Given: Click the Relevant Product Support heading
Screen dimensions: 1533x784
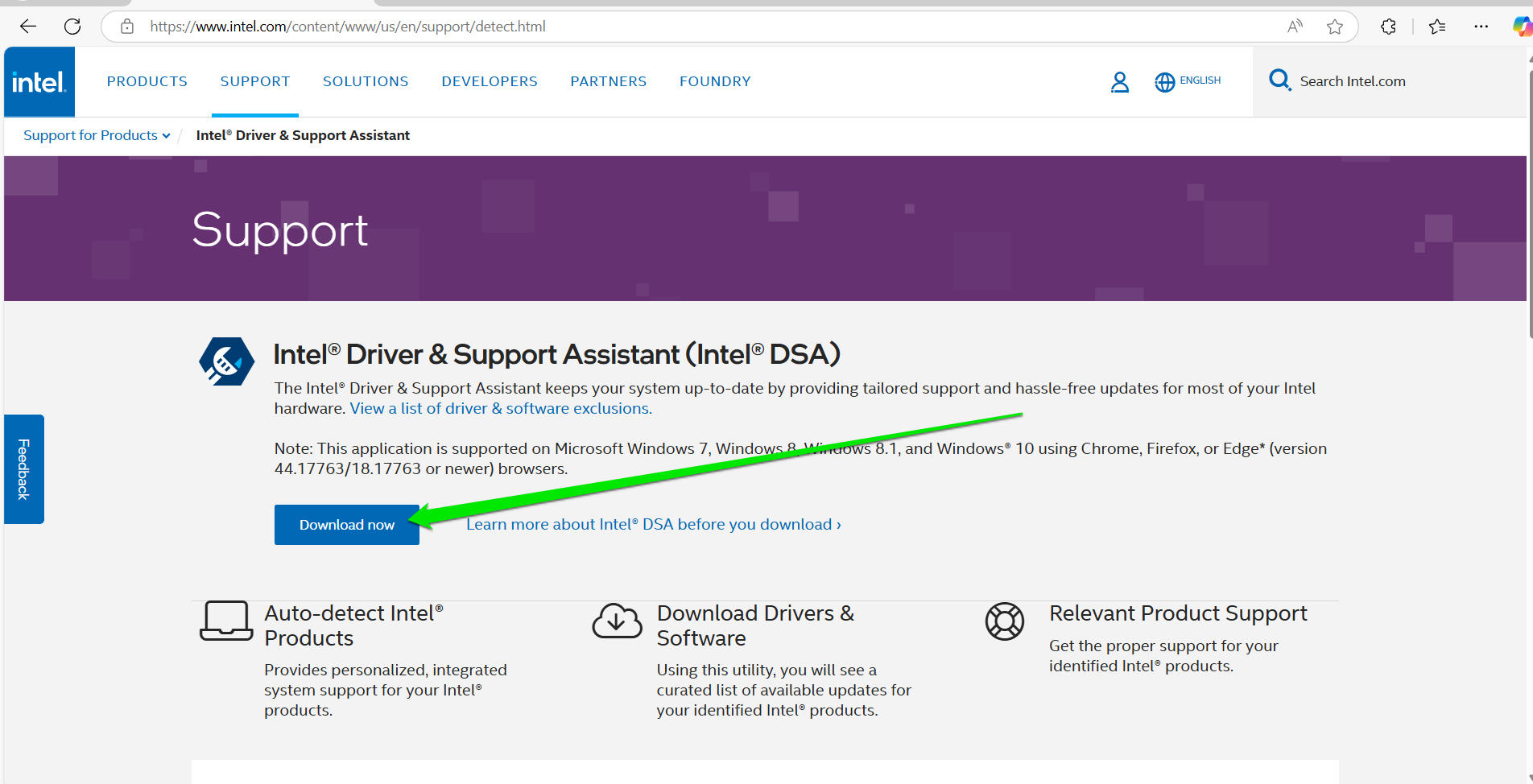Looking at the screenshot, I should [x=1178, y=613].
